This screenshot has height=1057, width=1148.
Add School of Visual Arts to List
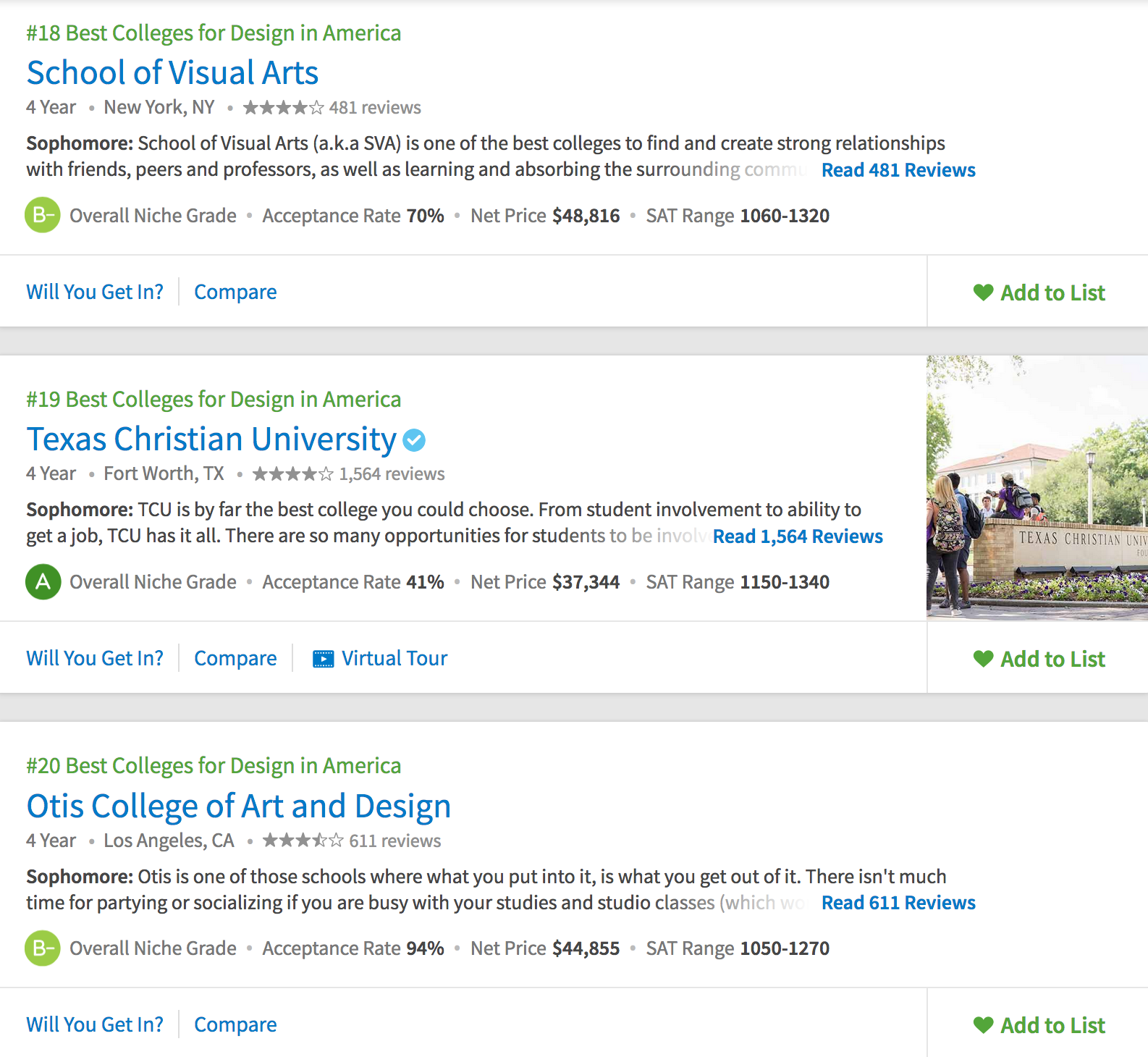click(1039, 292)
